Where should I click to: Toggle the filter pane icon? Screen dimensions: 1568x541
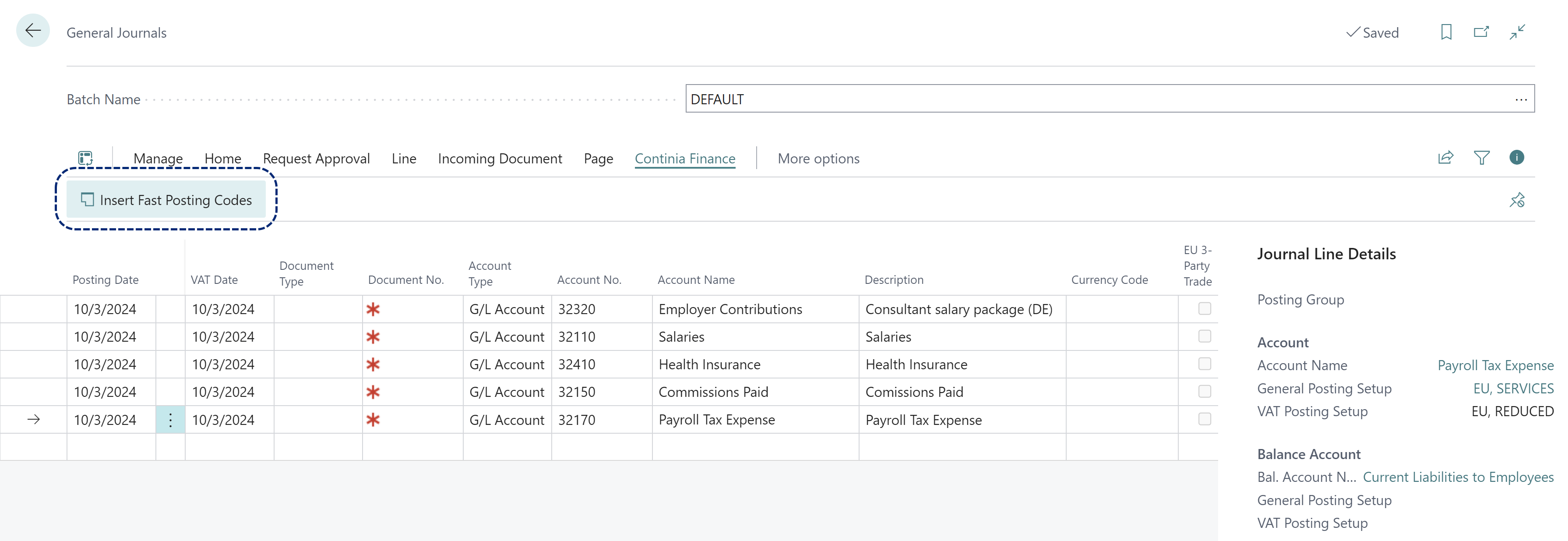(1482, 158)
